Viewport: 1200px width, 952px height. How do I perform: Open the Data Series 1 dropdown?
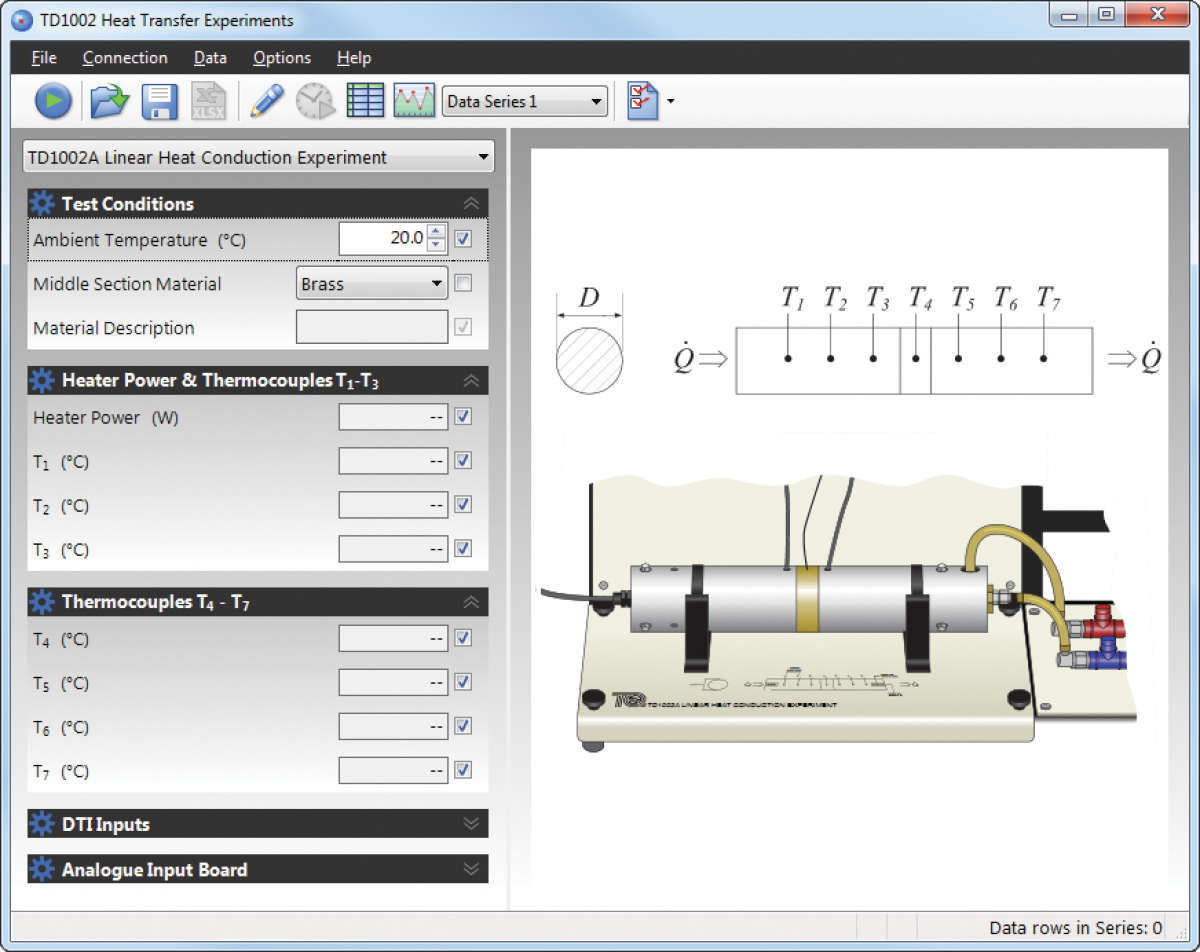coord(525,101)
